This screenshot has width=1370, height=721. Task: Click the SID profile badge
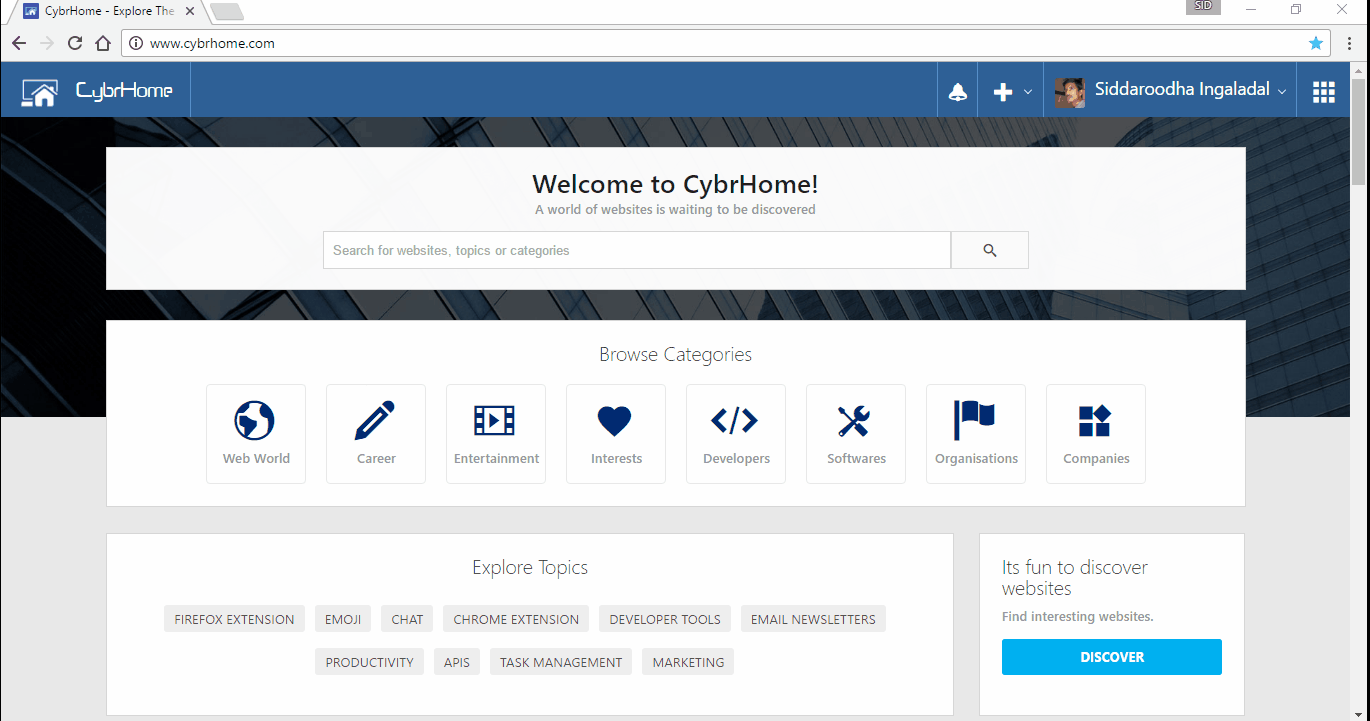1203,7
